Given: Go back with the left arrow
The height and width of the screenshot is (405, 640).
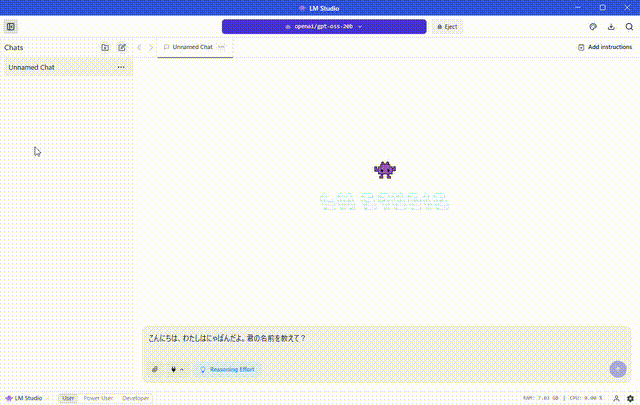Looking at the screenshot, I should [x=140, y=47].
